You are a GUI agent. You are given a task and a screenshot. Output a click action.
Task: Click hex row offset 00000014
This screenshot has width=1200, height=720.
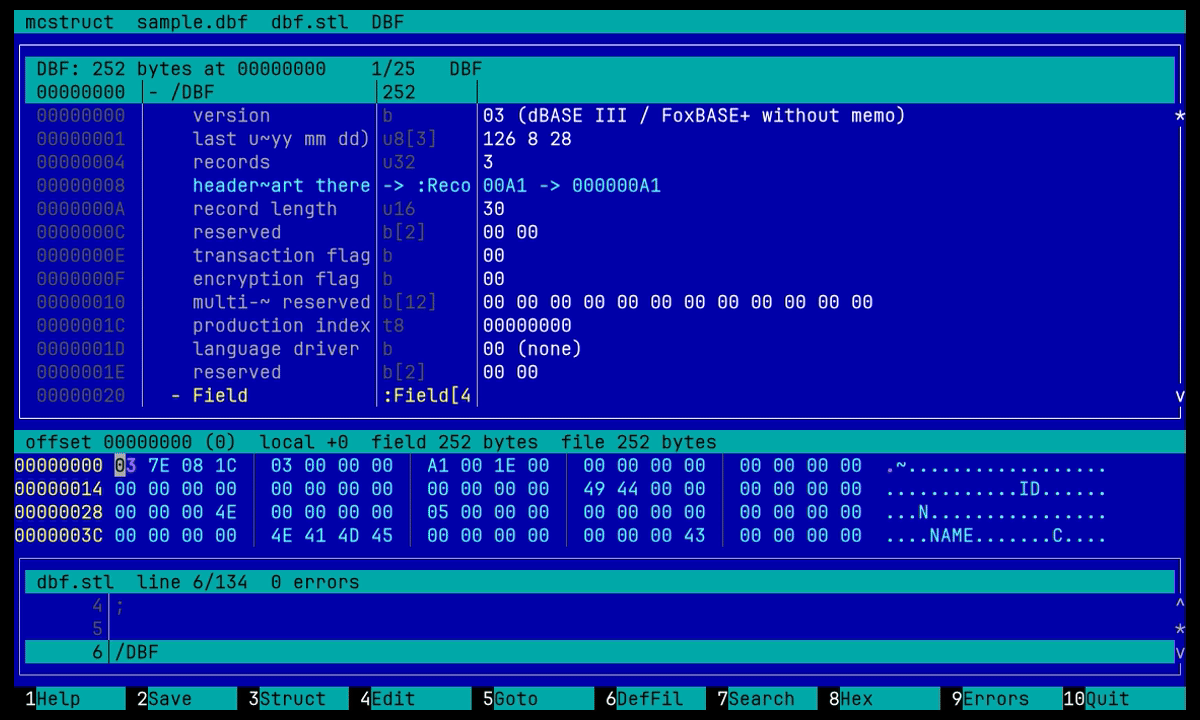click(x=58, y=489)
